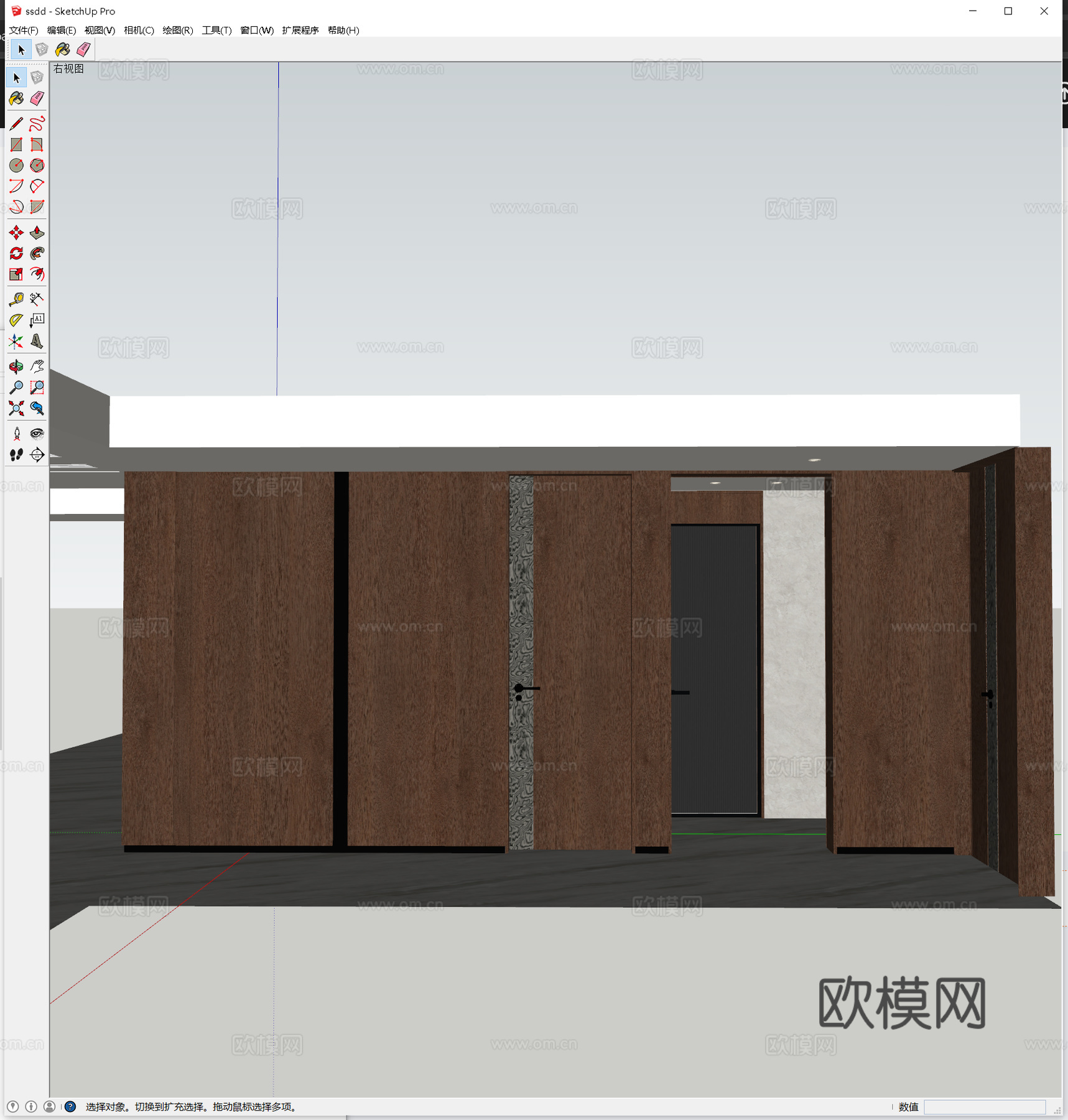The image size is (1068, 1120).
Task: Return to the previous camera view
Action: [37, 408]
